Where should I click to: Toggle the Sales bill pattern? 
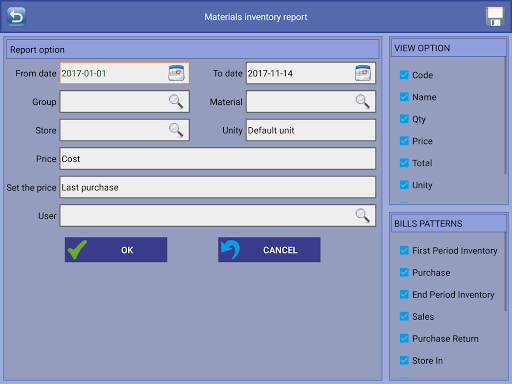[x=404, y=316]
